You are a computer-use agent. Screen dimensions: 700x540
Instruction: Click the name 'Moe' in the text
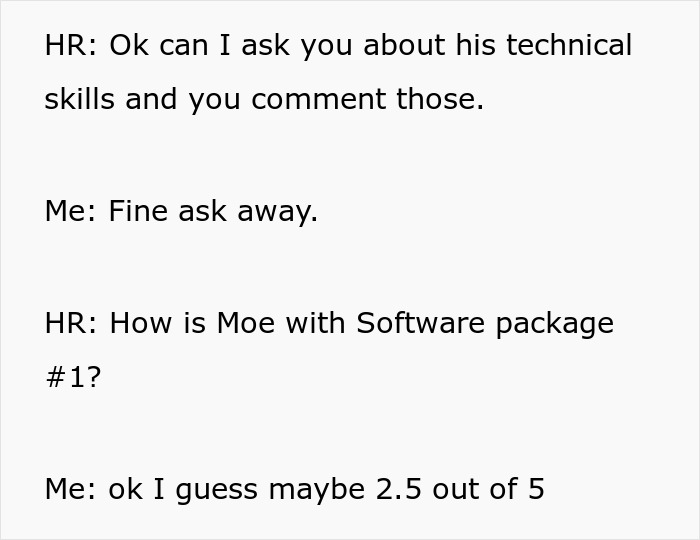(246, 322)
